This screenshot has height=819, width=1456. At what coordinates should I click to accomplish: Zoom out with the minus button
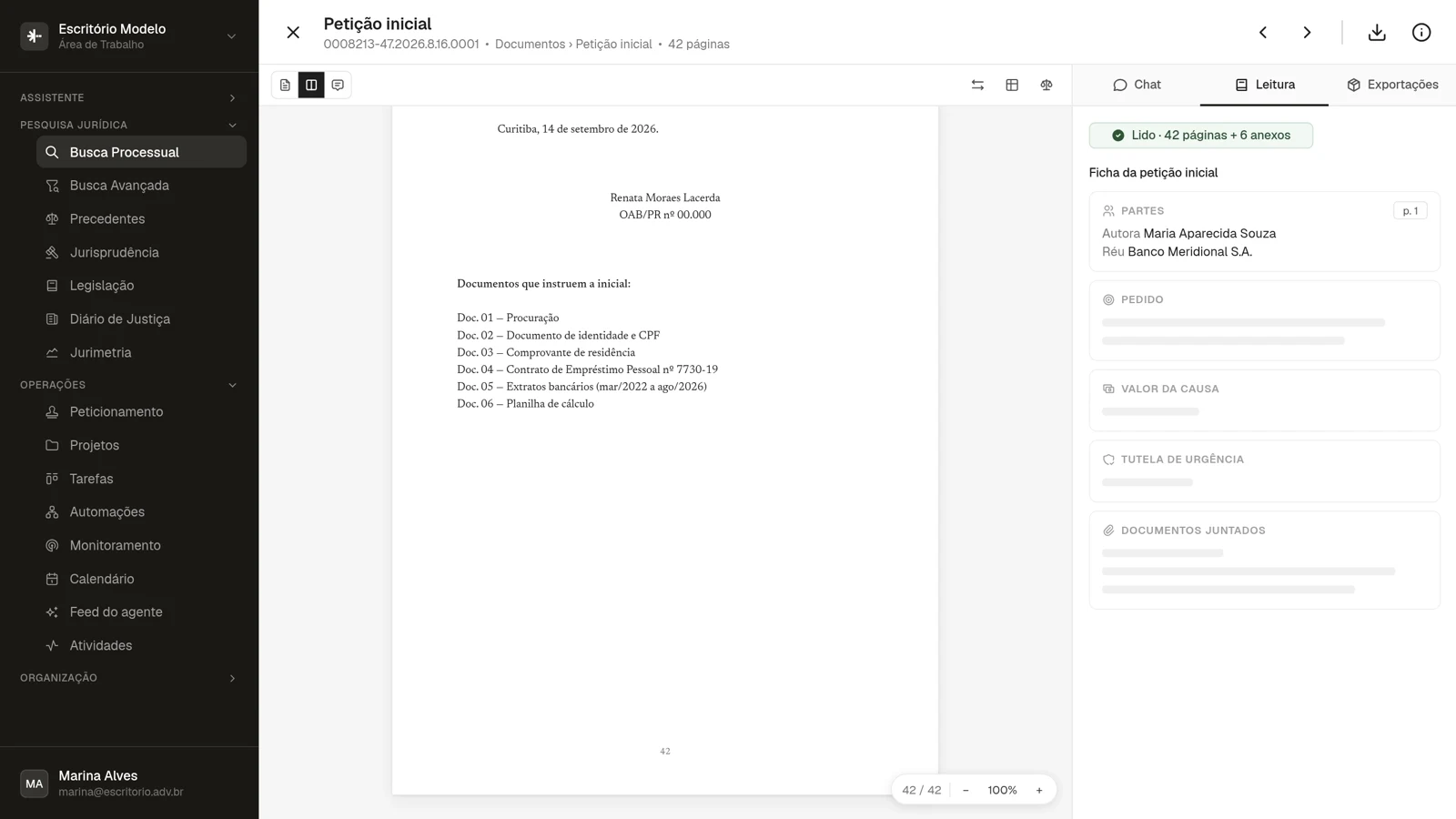coord(966,790)
